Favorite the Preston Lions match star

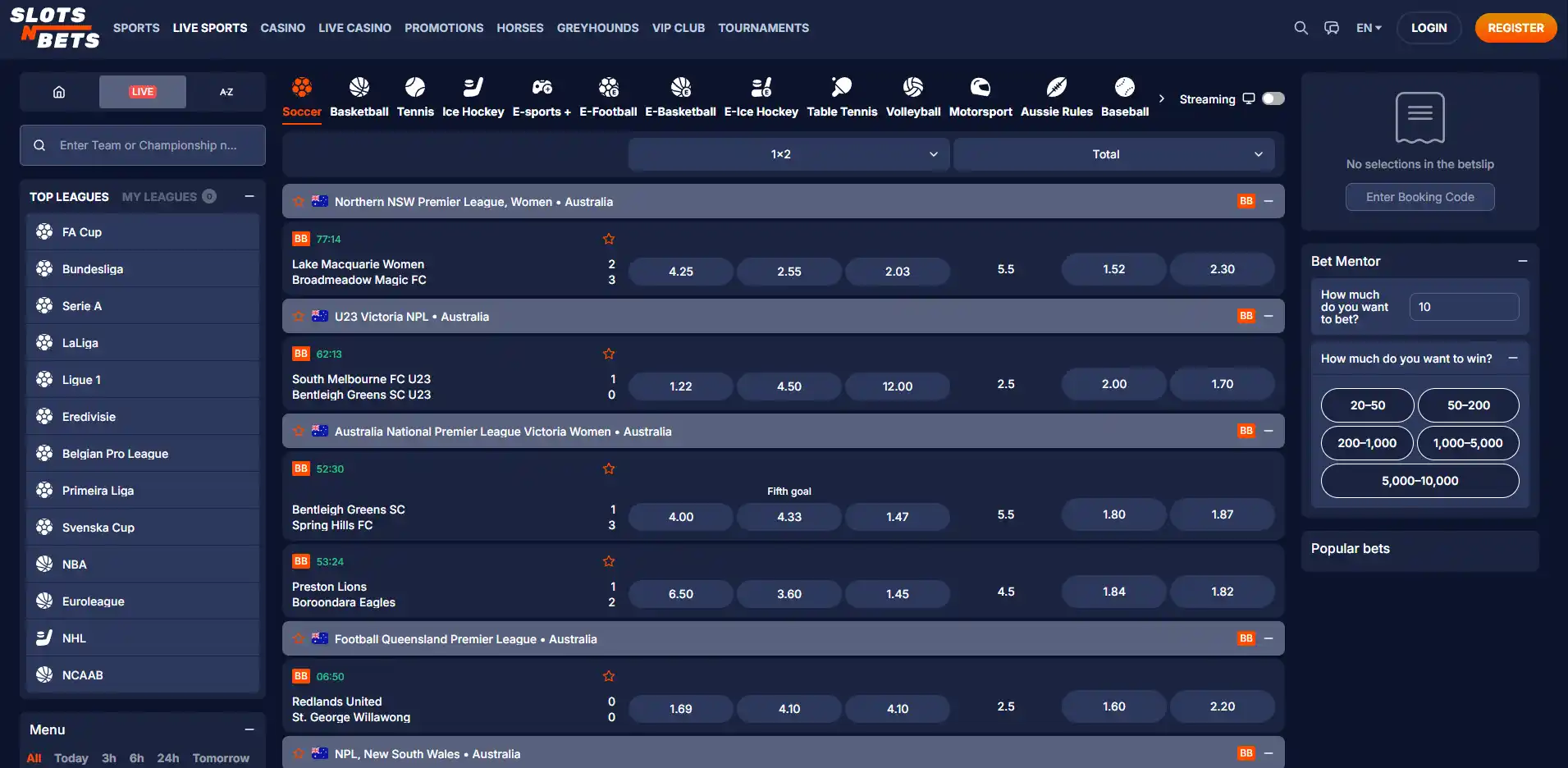[x=609, y=561]
